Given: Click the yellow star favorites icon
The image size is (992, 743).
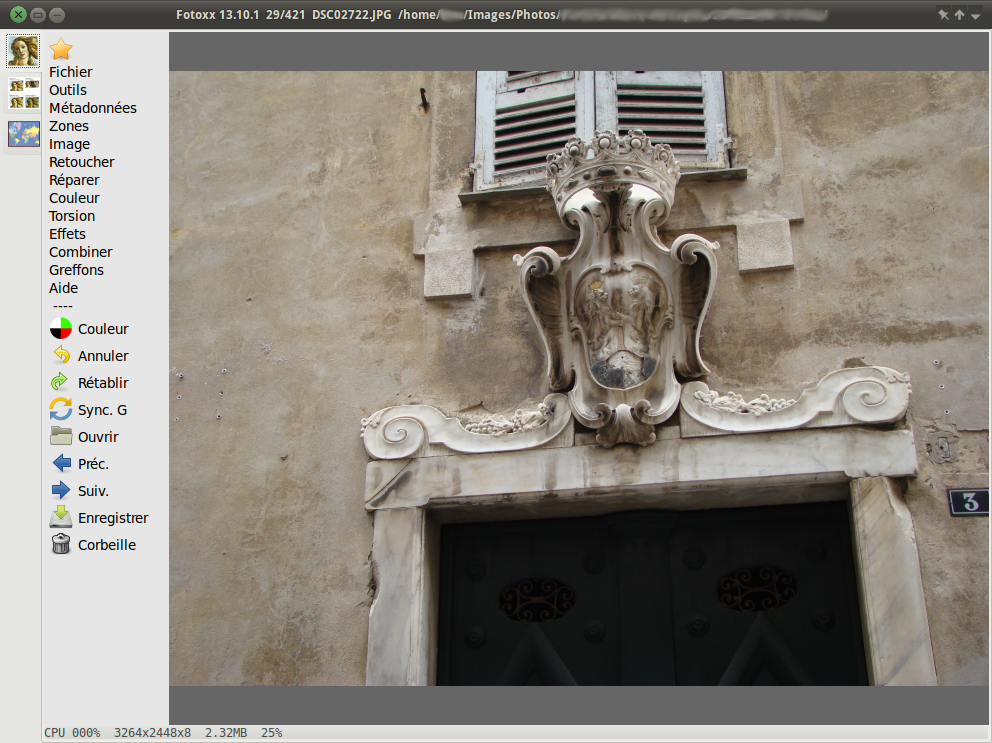Looking at the screenshot, I should click(61, 49).
